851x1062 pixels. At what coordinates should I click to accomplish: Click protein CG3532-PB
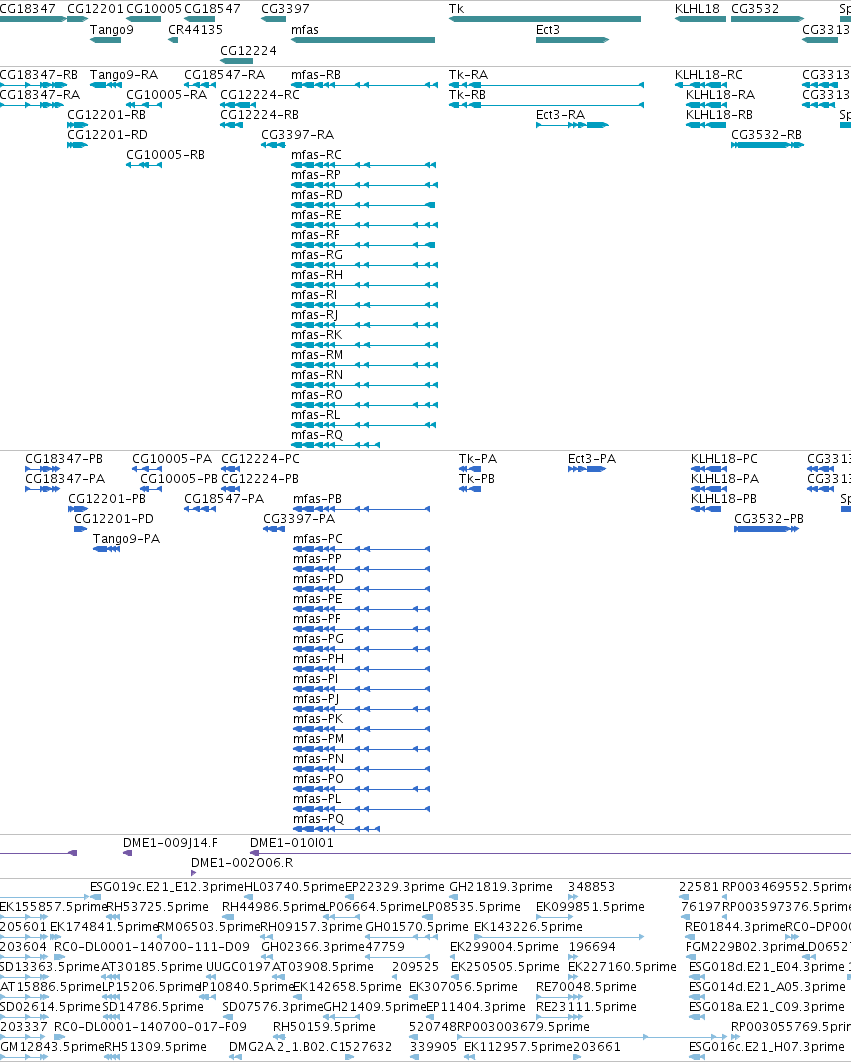769,519
